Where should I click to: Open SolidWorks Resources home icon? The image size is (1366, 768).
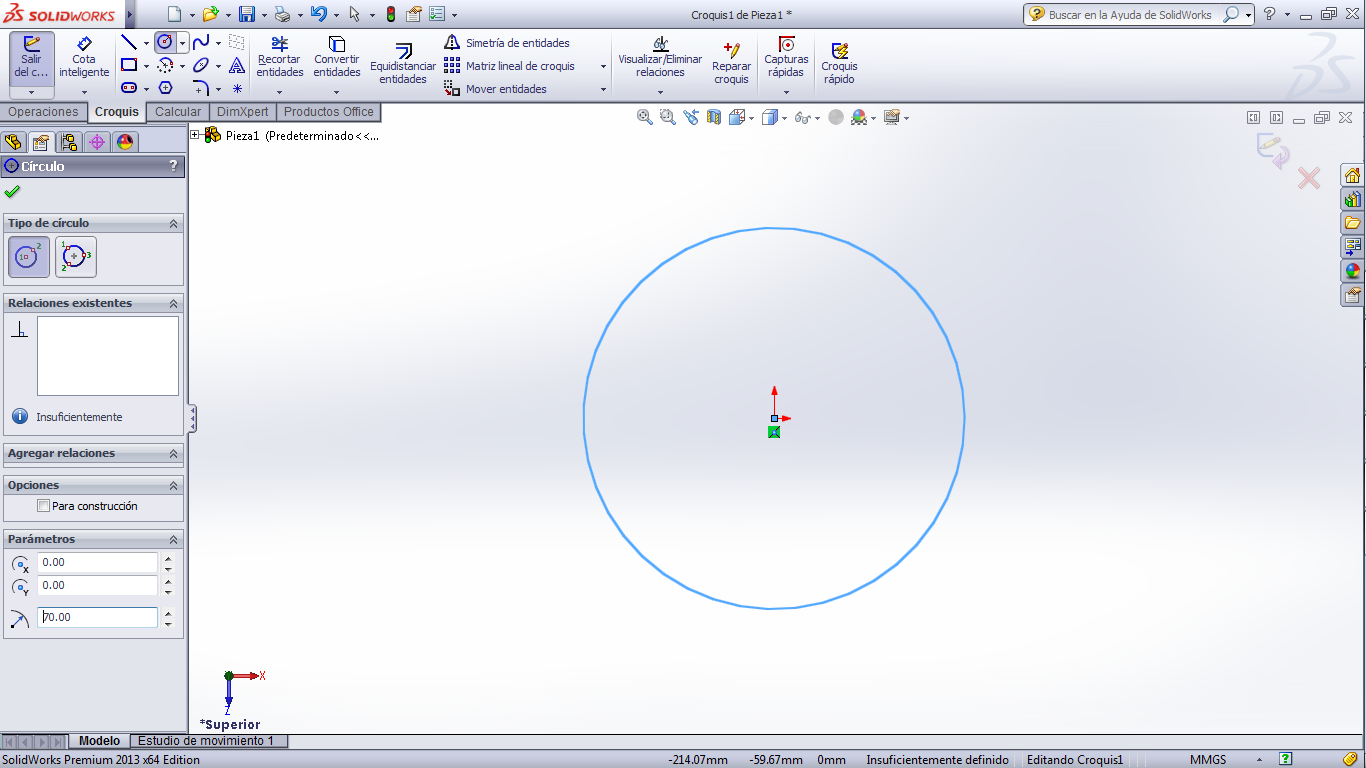(x=1352, y=175)
